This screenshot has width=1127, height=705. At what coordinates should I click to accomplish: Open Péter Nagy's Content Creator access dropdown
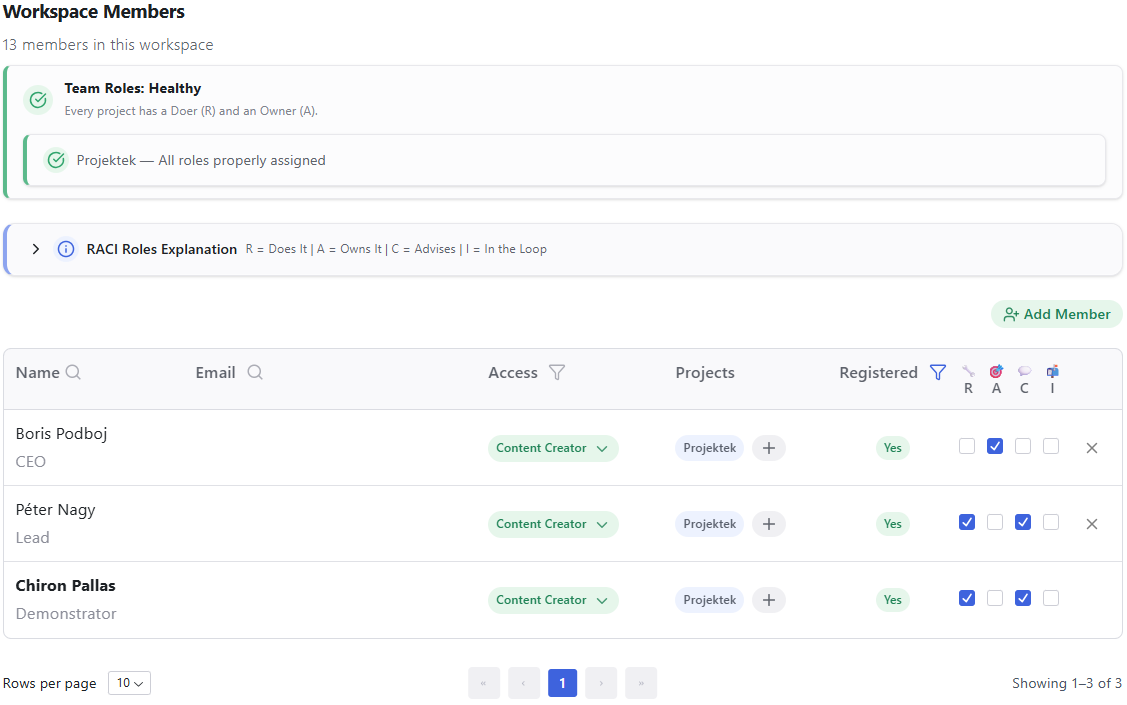553,524
